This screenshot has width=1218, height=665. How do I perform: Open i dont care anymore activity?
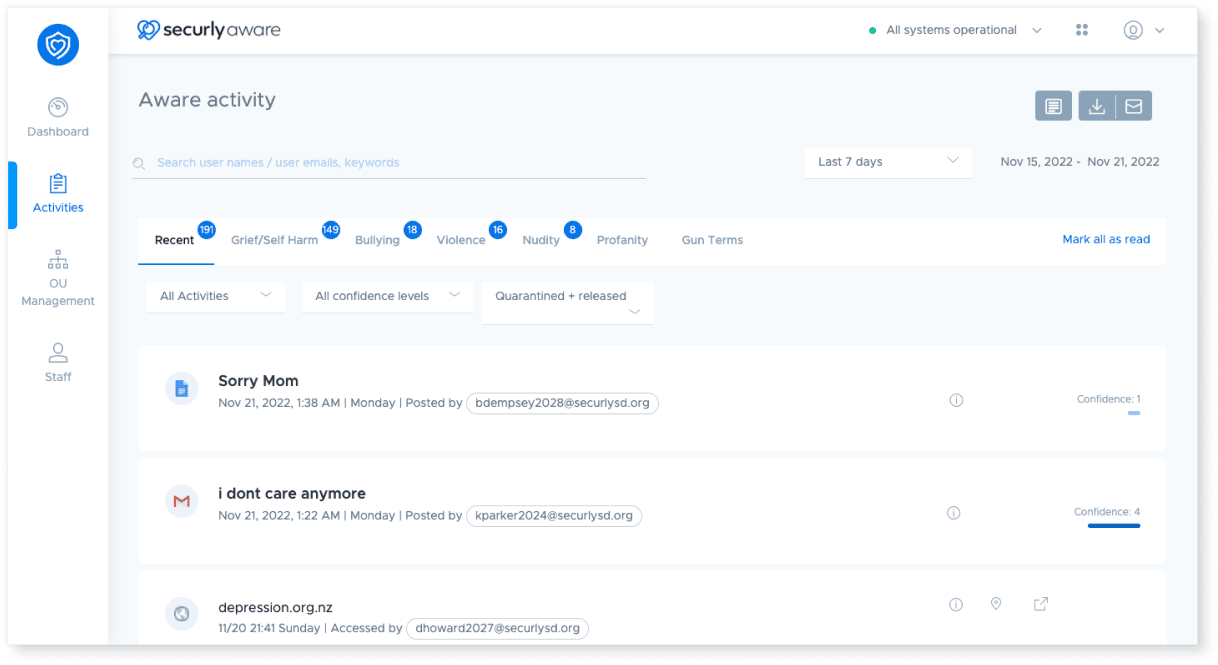(x=292, y=494)
